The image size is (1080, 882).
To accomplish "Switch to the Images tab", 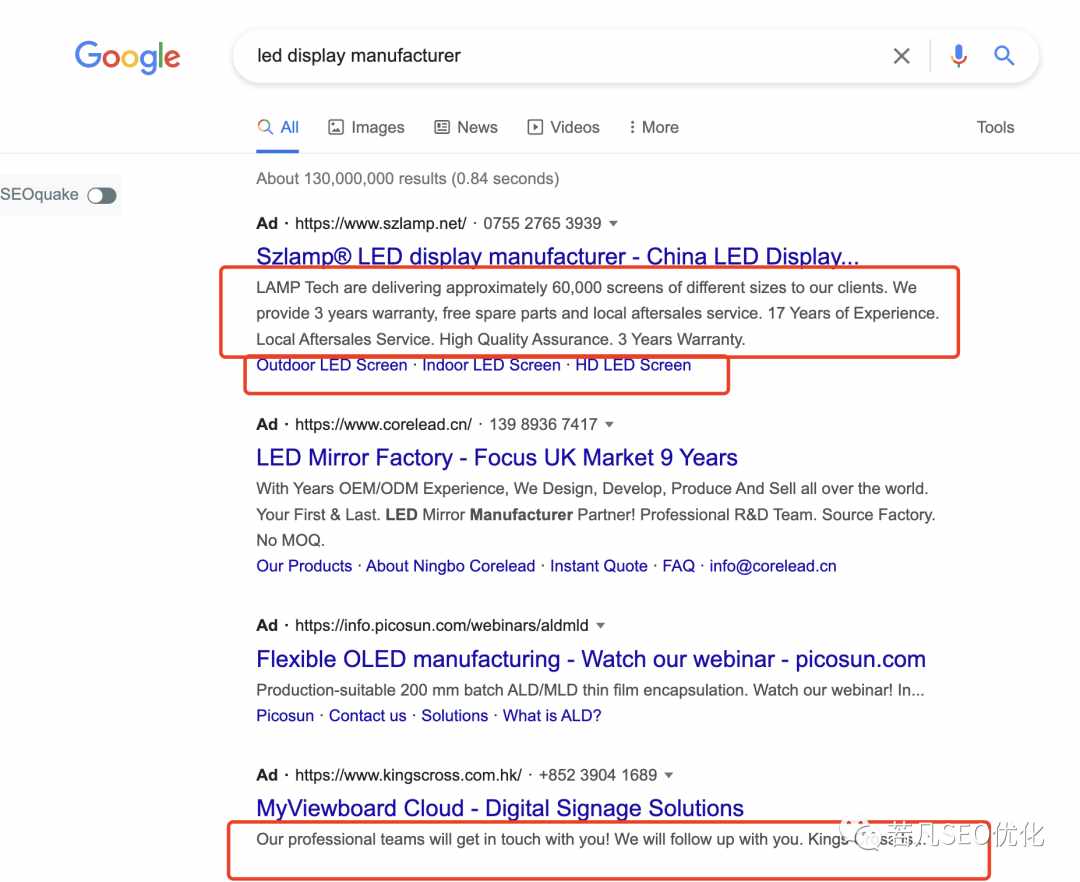I will 366,127.
